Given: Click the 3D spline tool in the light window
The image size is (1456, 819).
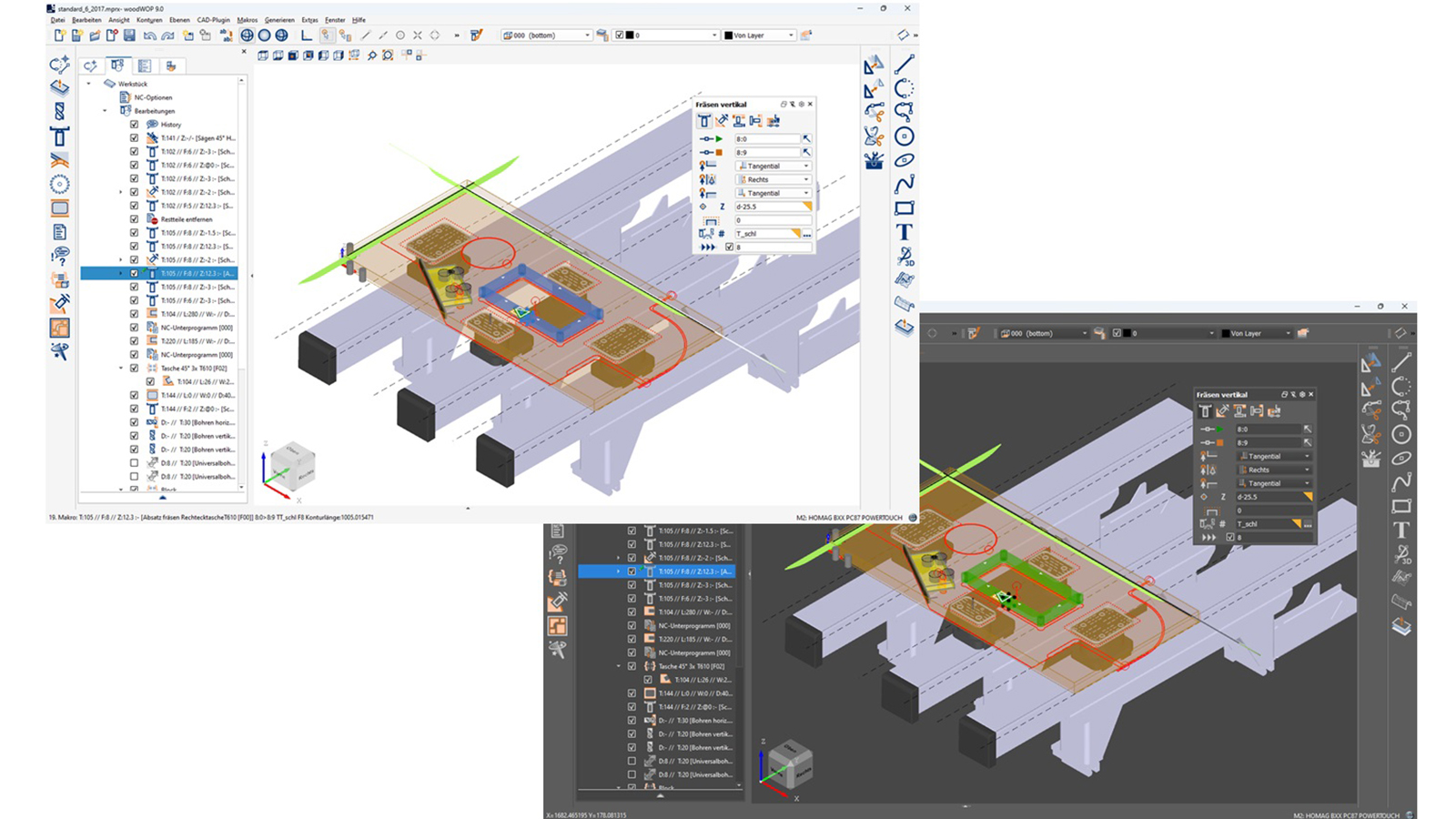Looking at the screenshot, I should point(904,257).
